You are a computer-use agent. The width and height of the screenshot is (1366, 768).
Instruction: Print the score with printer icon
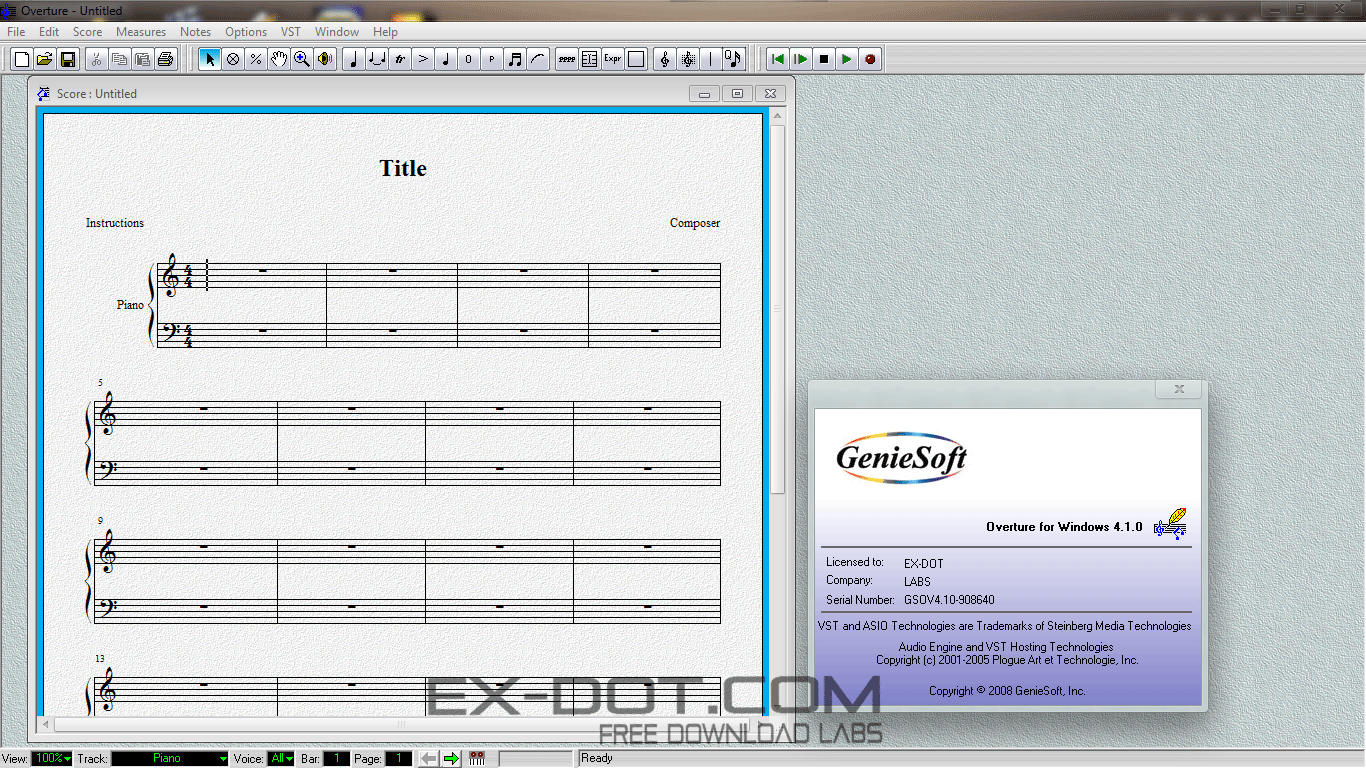[x=165, y=59]
